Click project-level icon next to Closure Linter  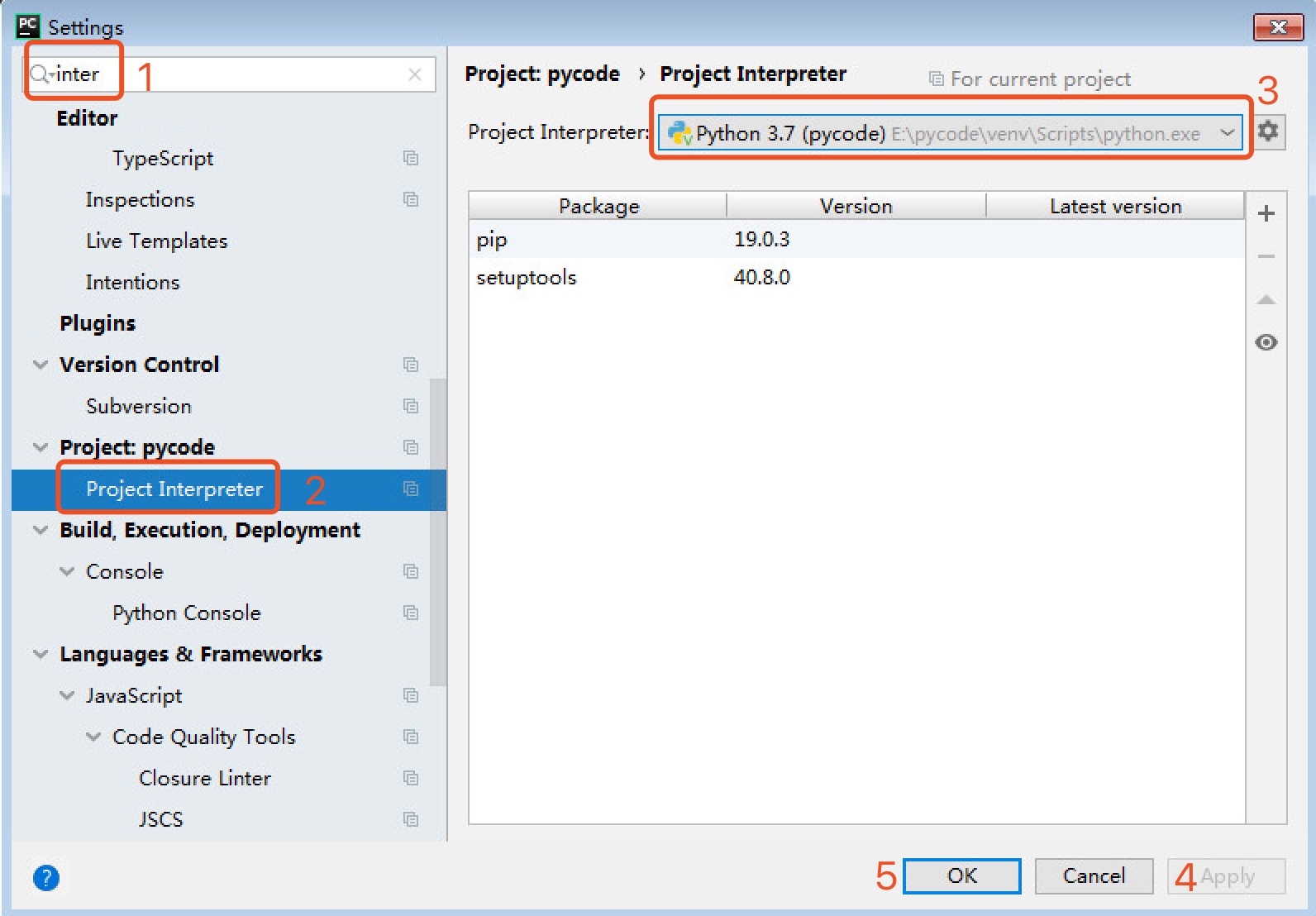pos(411,778)
